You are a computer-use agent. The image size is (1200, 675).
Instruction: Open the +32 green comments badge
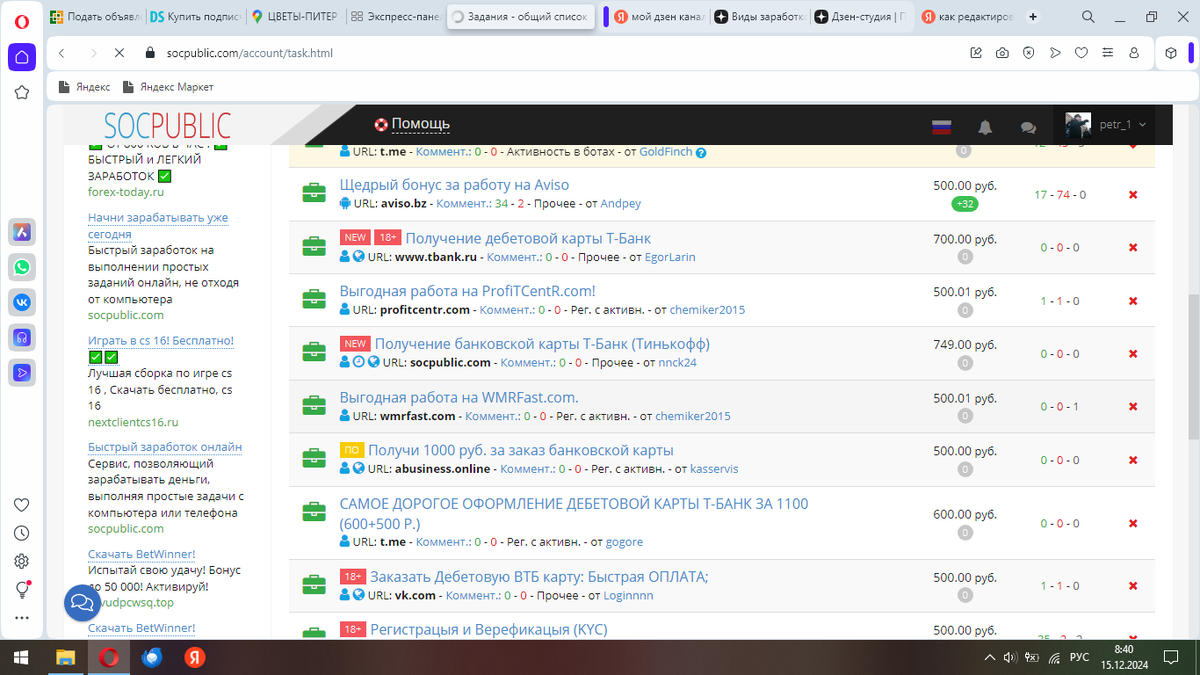click(x=964, y=204)
